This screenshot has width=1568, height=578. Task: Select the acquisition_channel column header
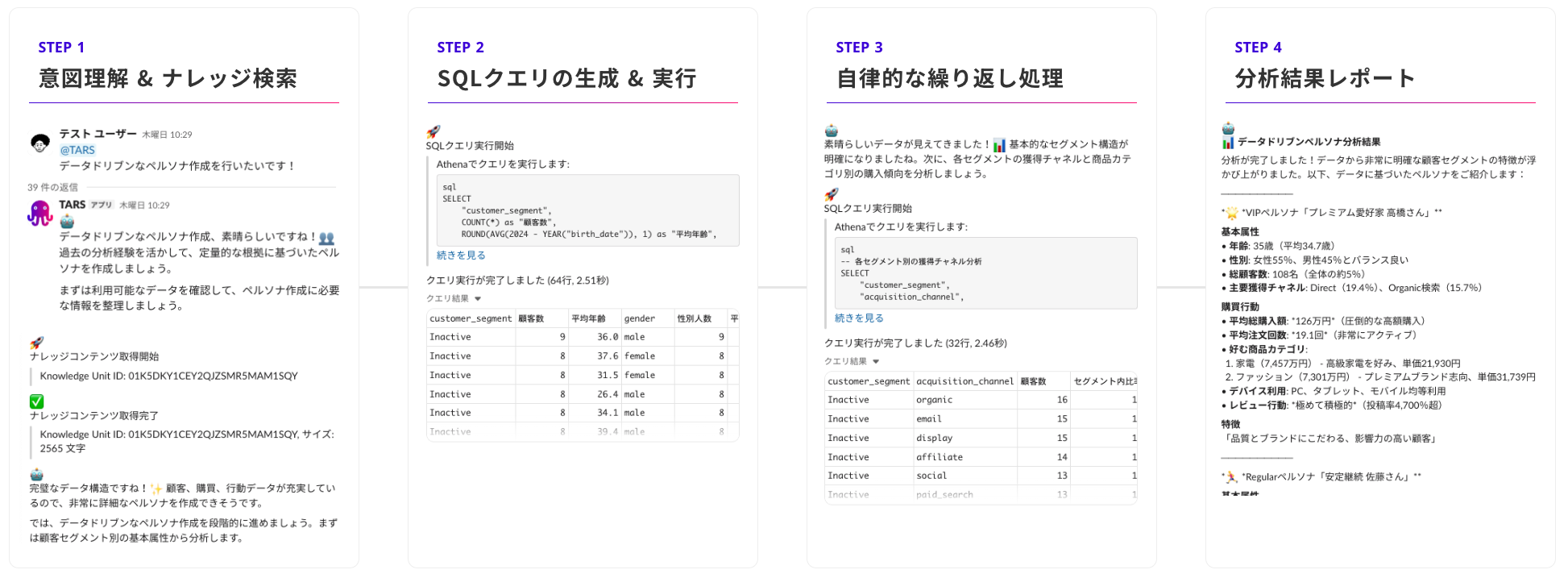tap(965, 381)
